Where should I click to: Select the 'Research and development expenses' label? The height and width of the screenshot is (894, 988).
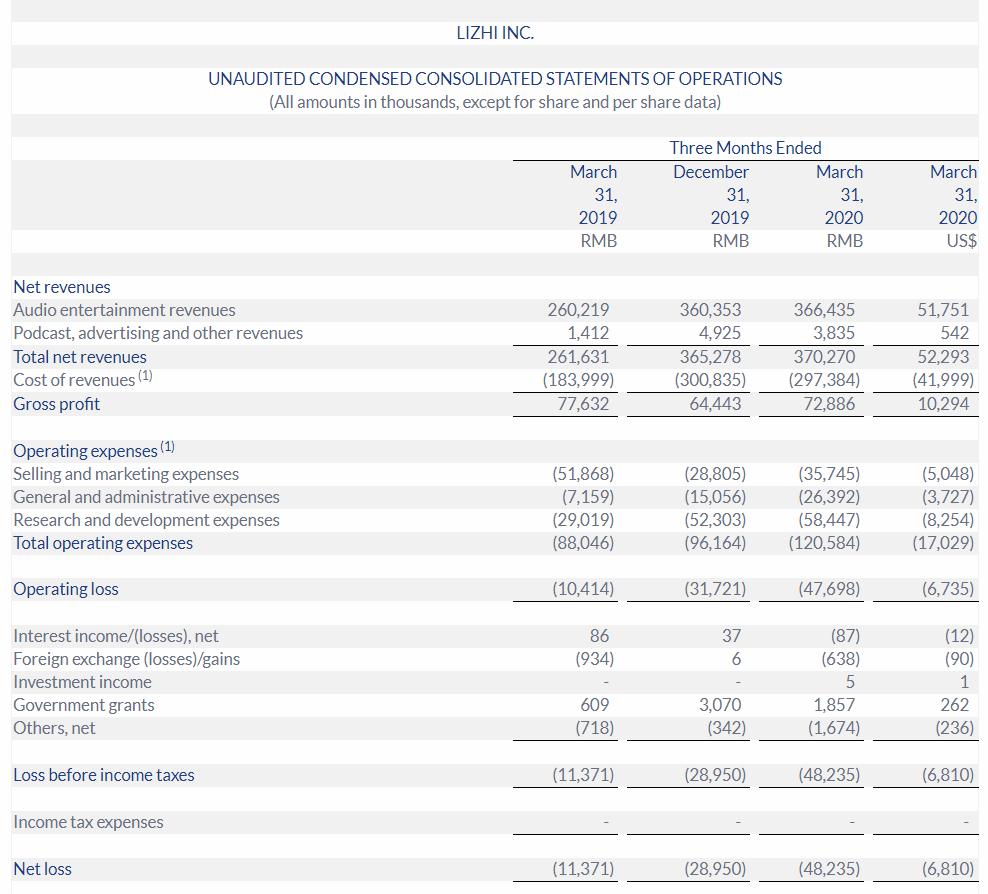click(x=146, y=520)
